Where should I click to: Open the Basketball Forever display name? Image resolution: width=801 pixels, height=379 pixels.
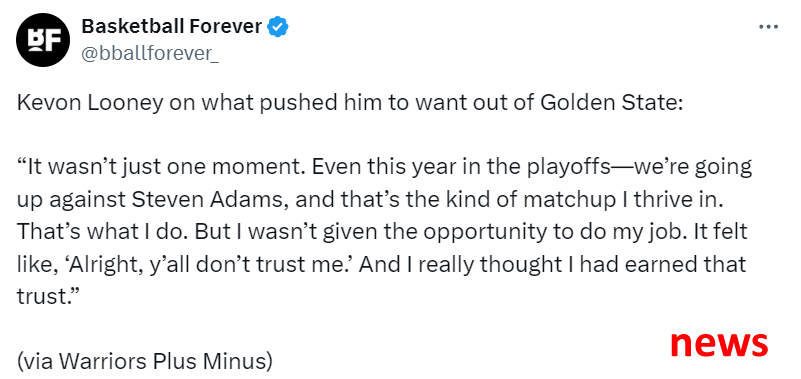pos(172,26)
